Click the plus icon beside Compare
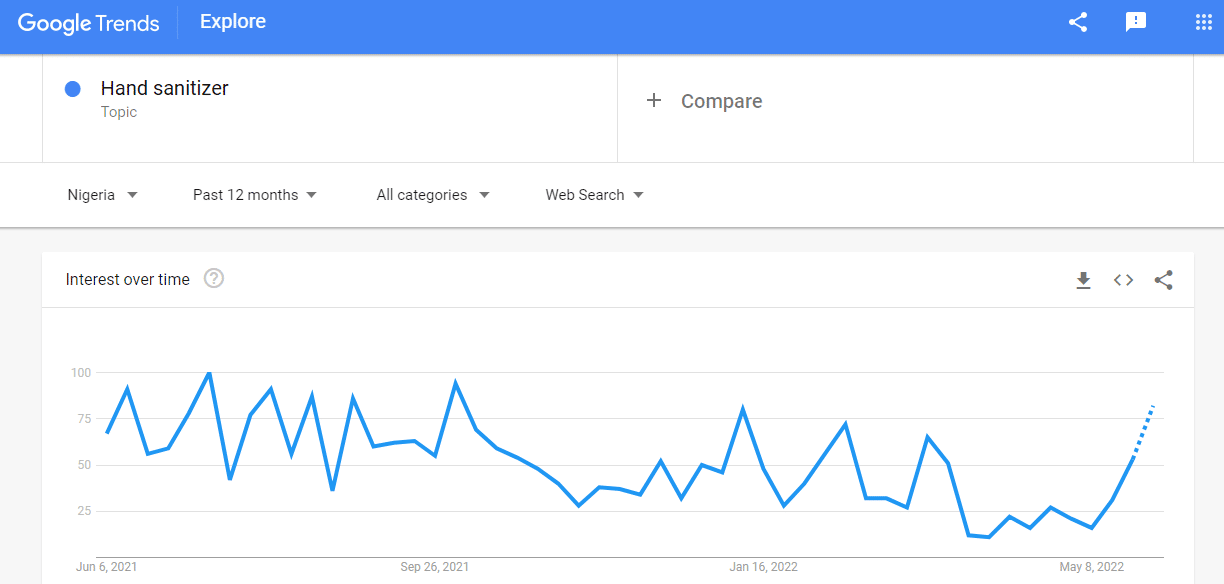 (654, 100)
